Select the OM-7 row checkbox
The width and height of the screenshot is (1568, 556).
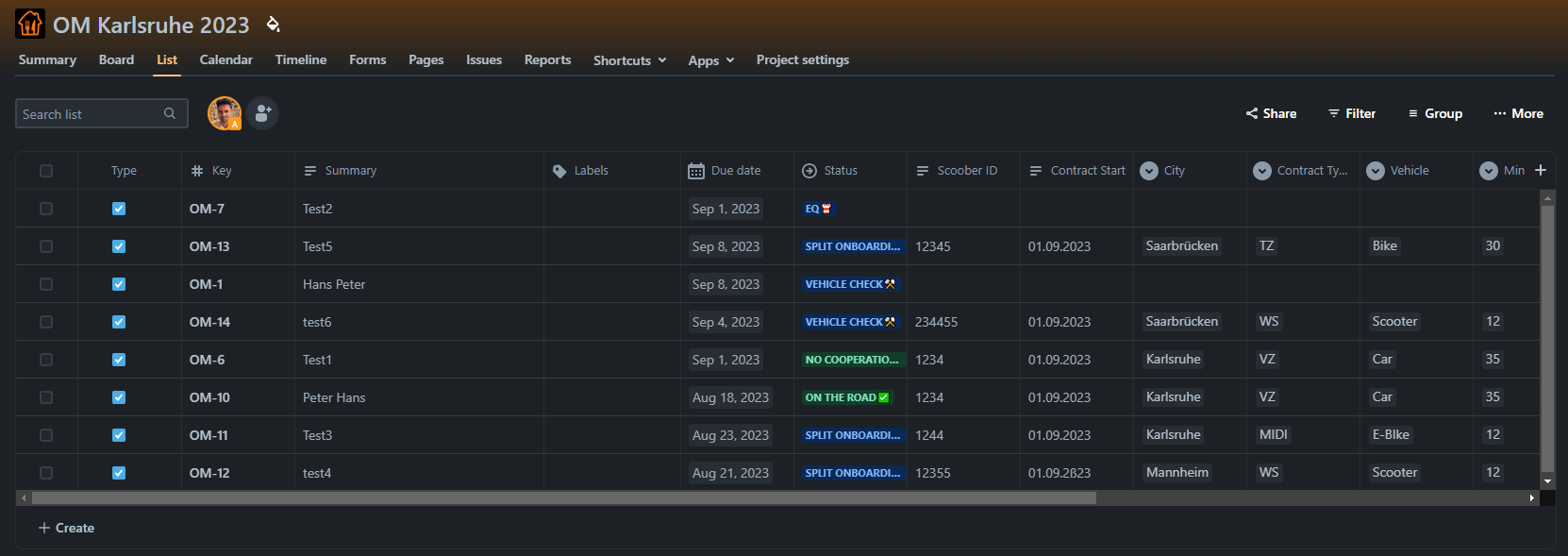tap(46, 209)
